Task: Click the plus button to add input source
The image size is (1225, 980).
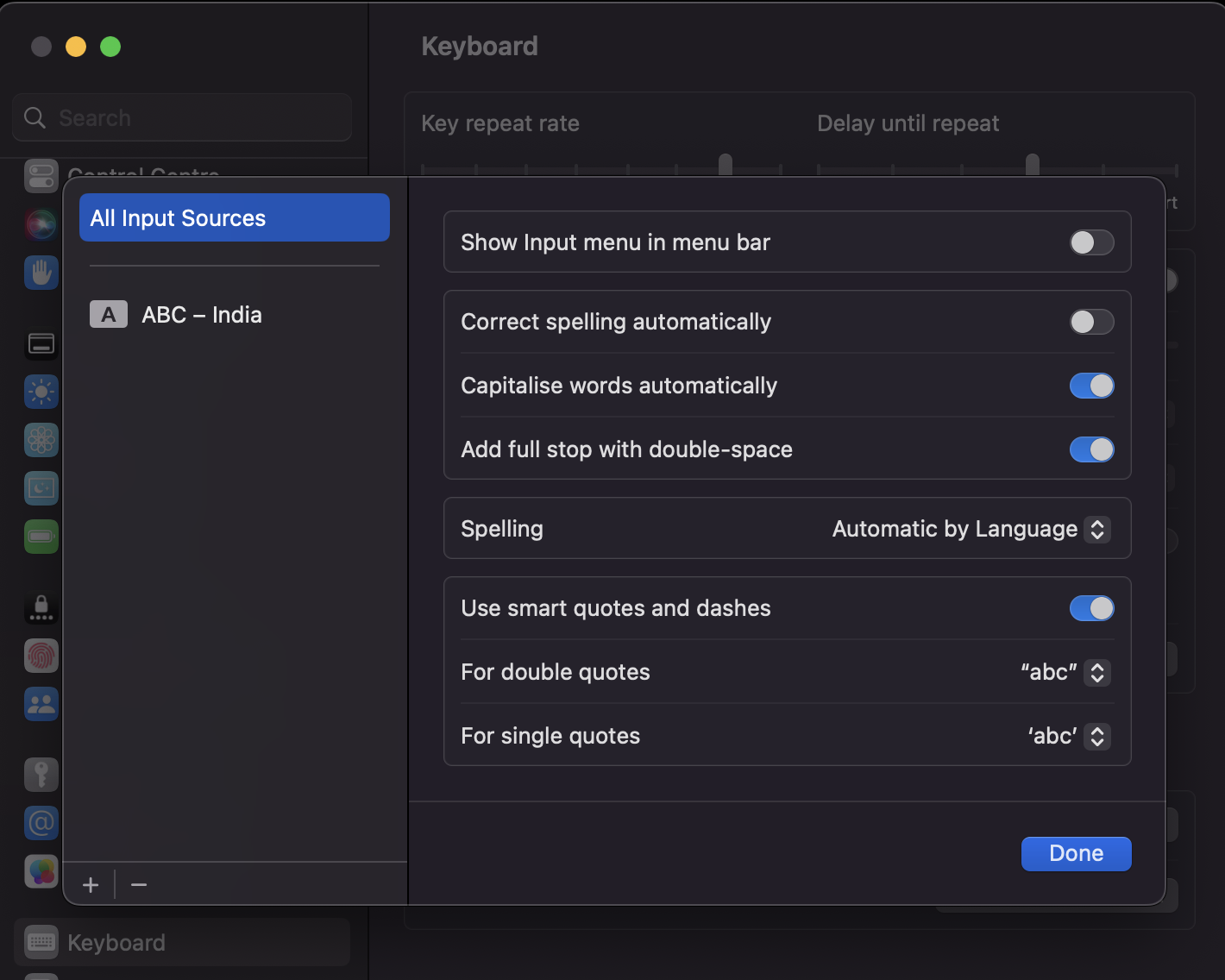Action: point(91,885)
